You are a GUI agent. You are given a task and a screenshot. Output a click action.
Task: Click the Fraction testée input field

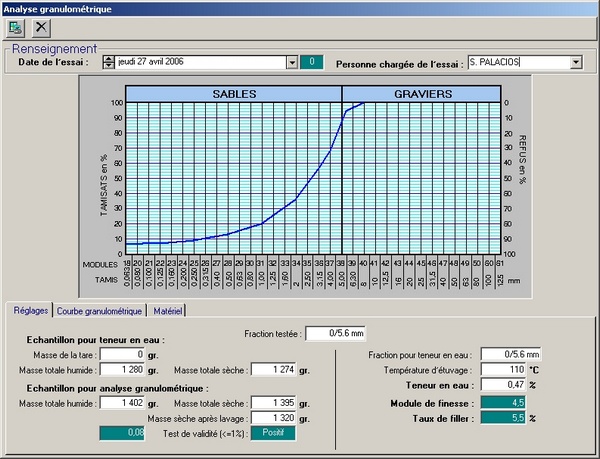pos(336,333)
